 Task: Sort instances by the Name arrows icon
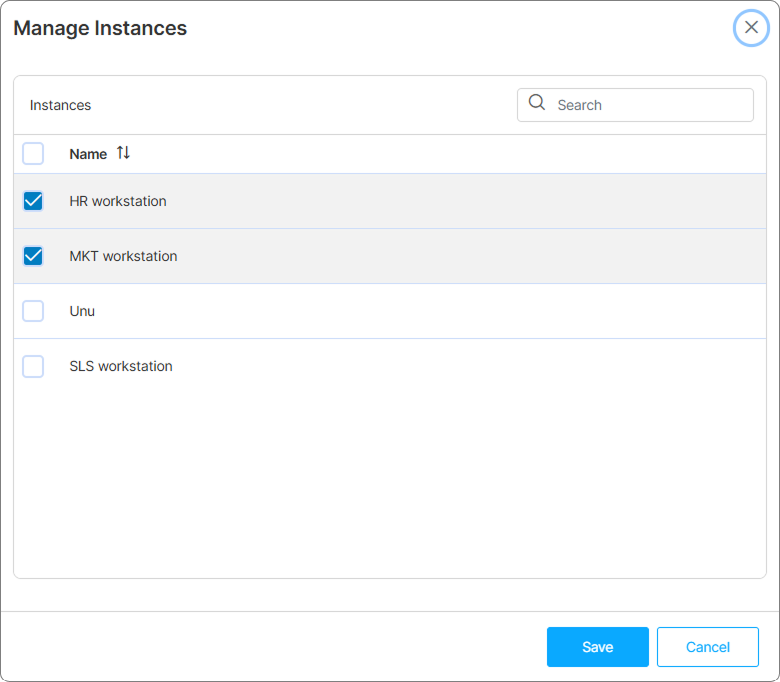pyautogui.click(x=123, y=153)
